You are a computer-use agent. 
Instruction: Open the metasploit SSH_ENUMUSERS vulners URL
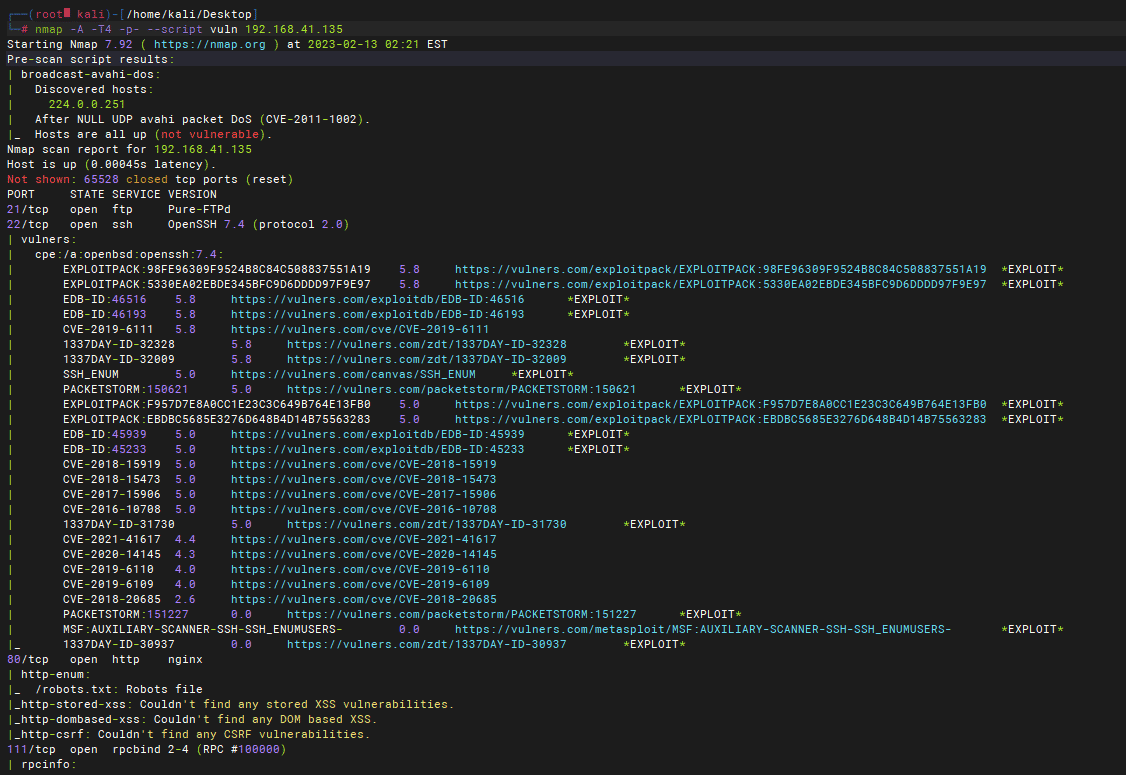point(703,630)
